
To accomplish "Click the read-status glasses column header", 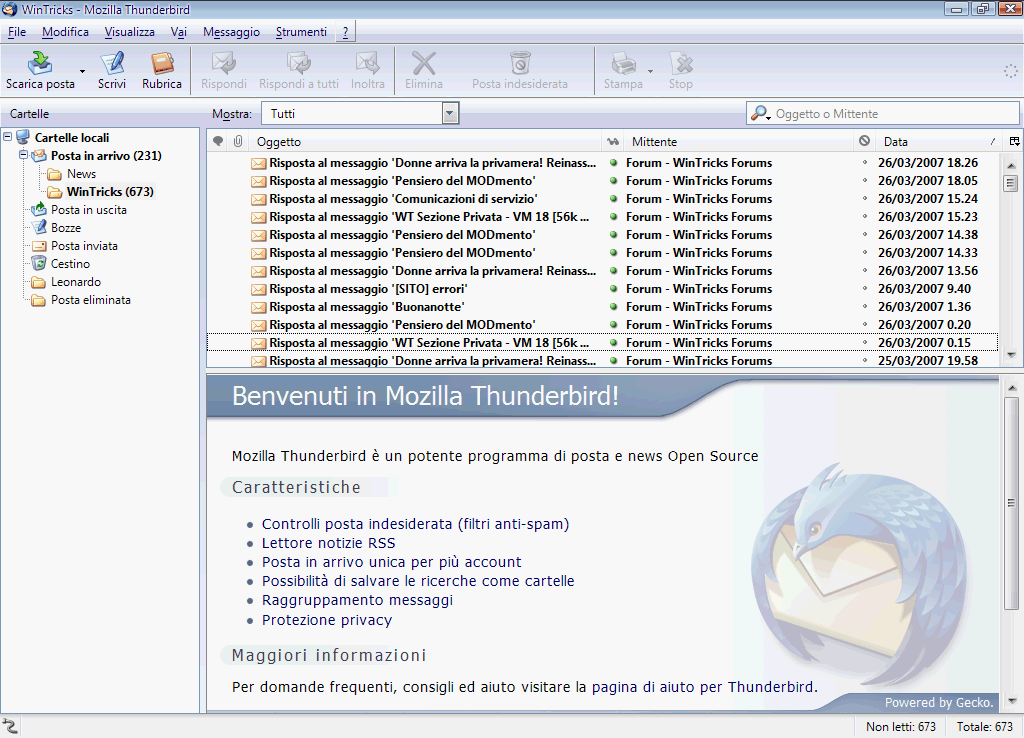I will pyautogui.click(x=613, y=141).
